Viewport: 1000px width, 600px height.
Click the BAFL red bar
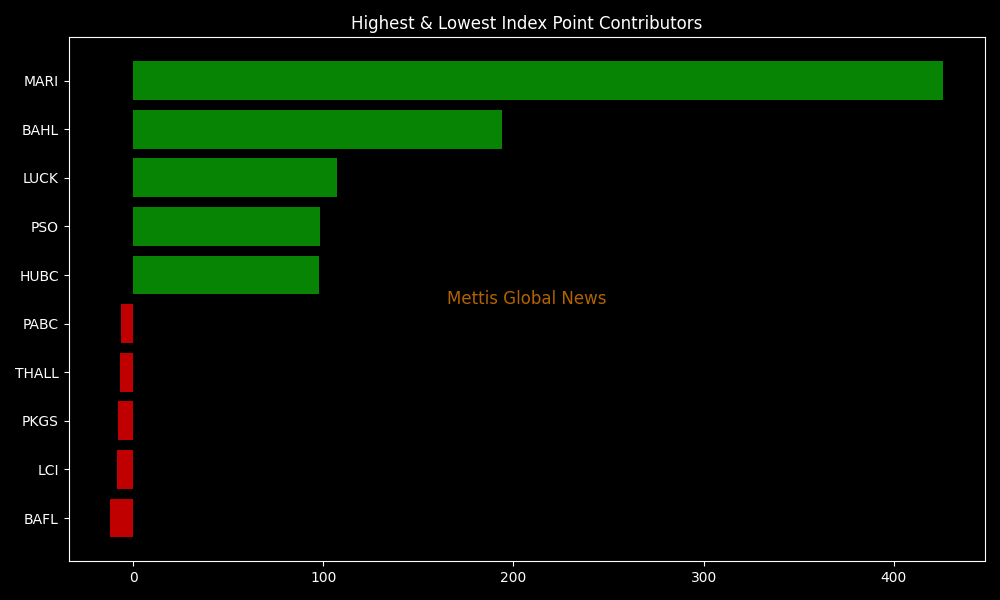pos(122,518)
